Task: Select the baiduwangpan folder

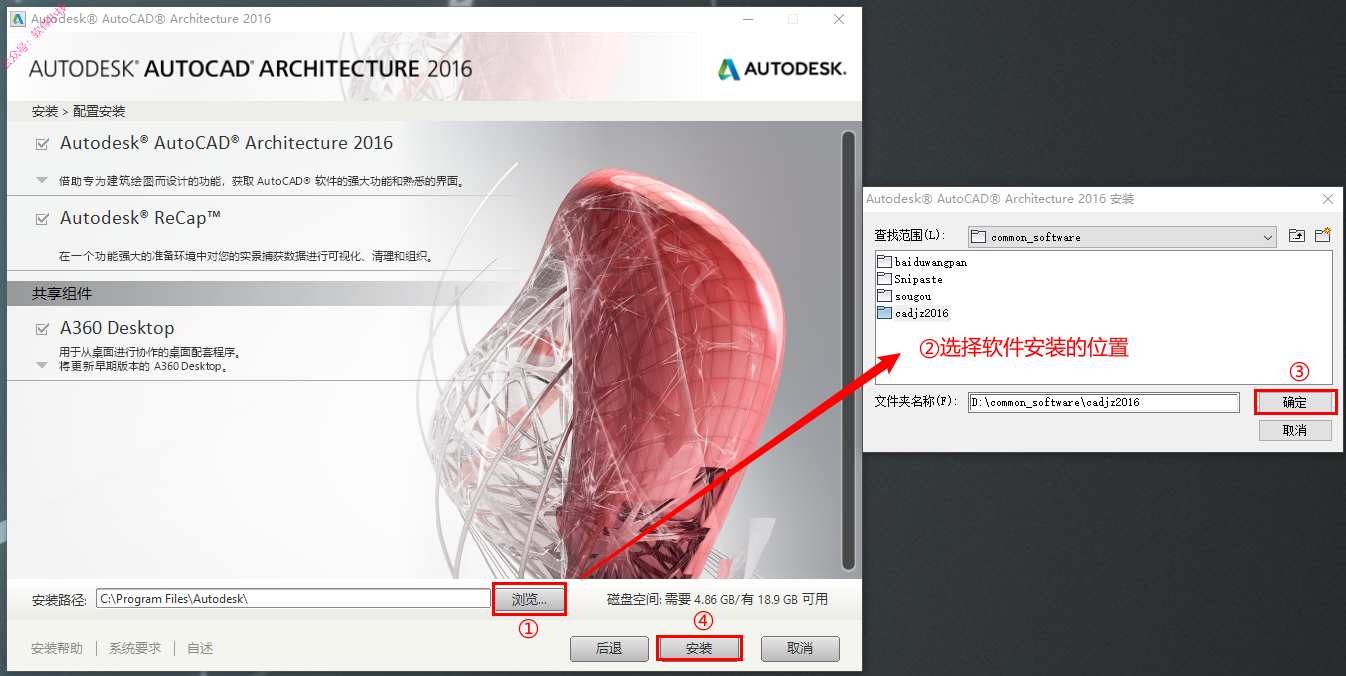Action: (922, 262)
